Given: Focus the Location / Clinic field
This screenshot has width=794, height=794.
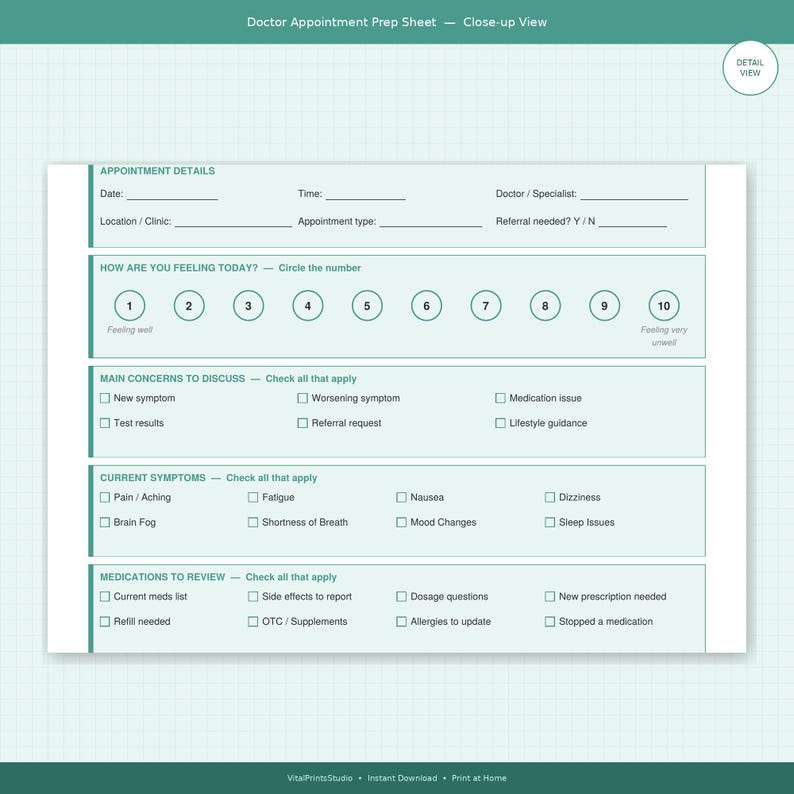Looking at the screenshot, I should (x=233, y=223).
